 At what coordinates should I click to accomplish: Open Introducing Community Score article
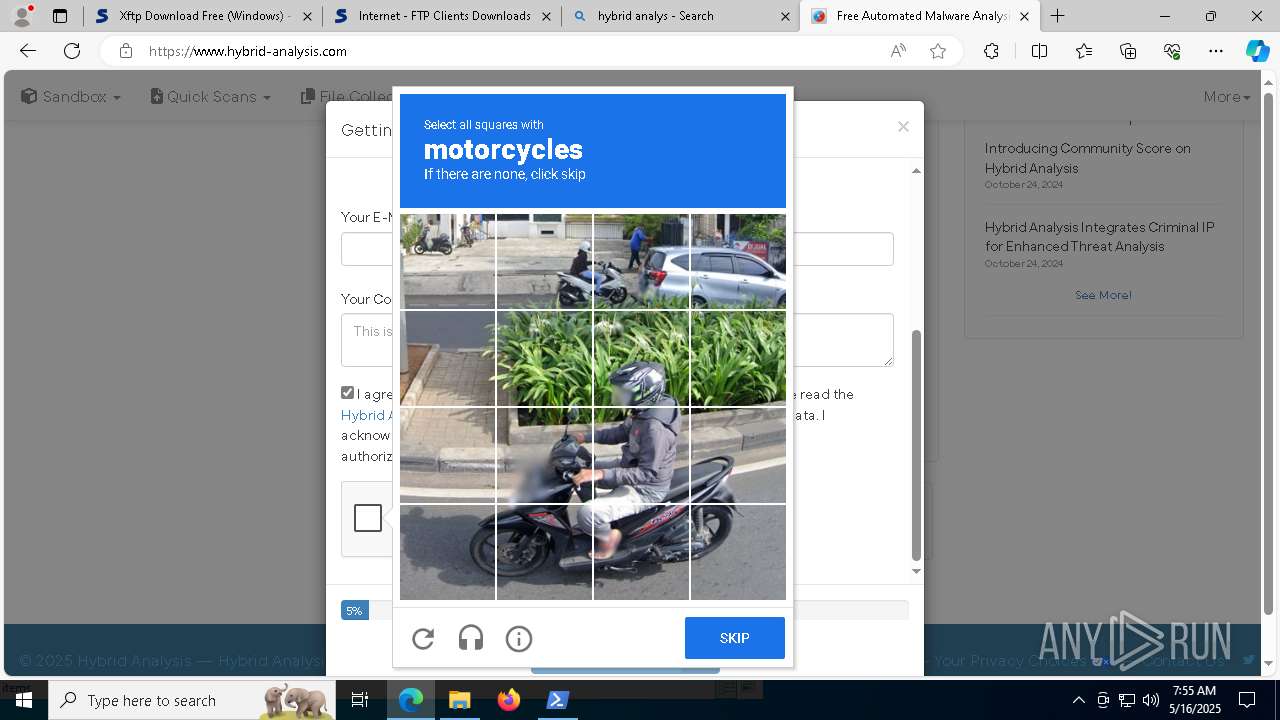pos(1088,158)
